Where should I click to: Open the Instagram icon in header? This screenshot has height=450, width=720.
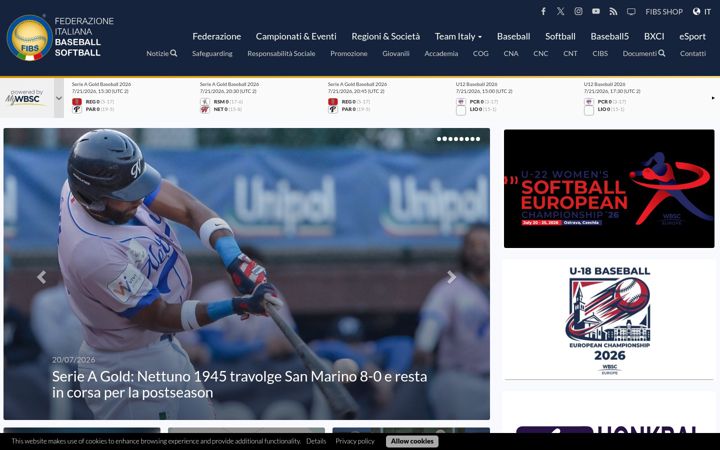579,11
